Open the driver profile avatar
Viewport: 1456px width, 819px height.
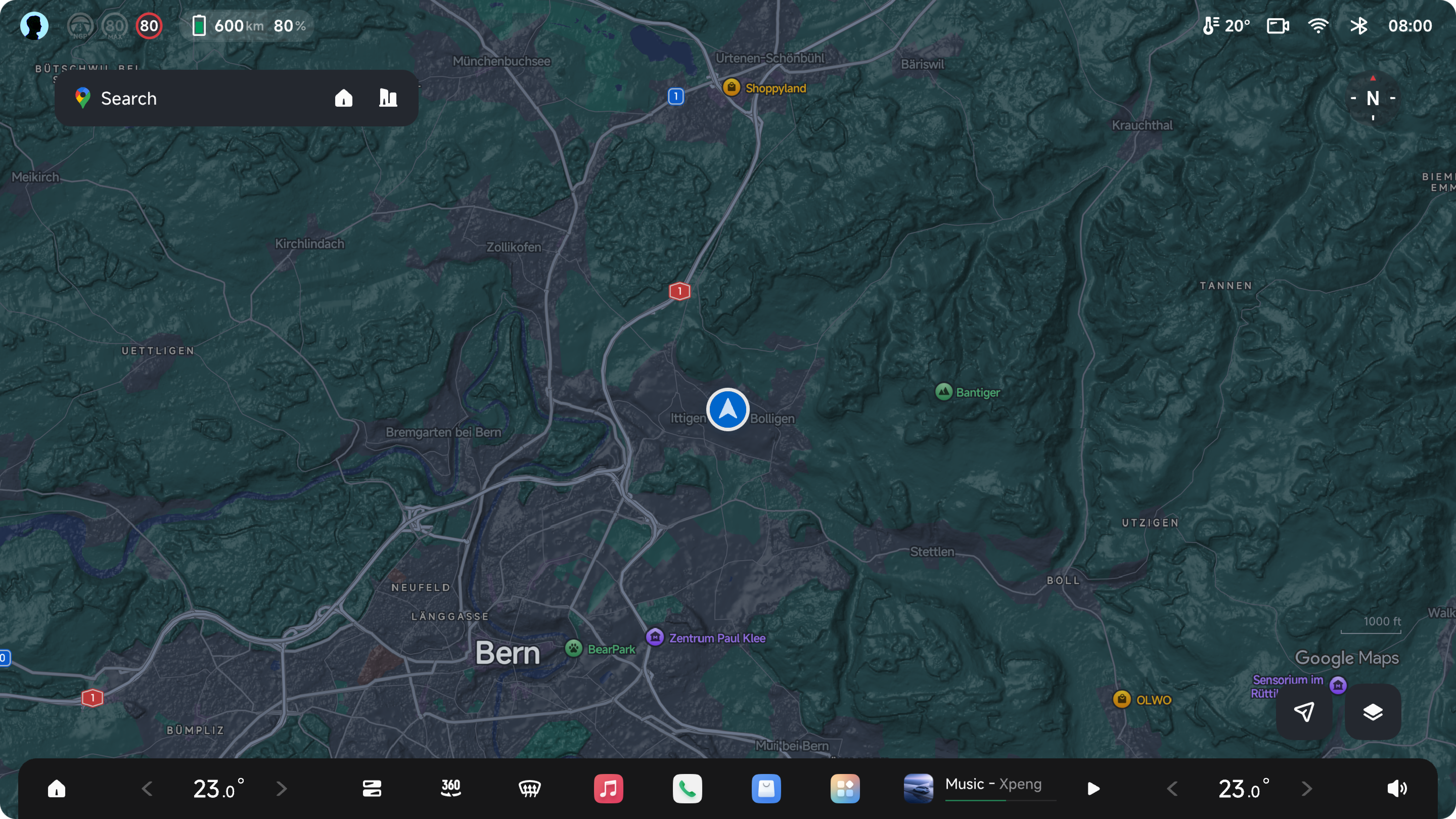(x=34, y=26)
